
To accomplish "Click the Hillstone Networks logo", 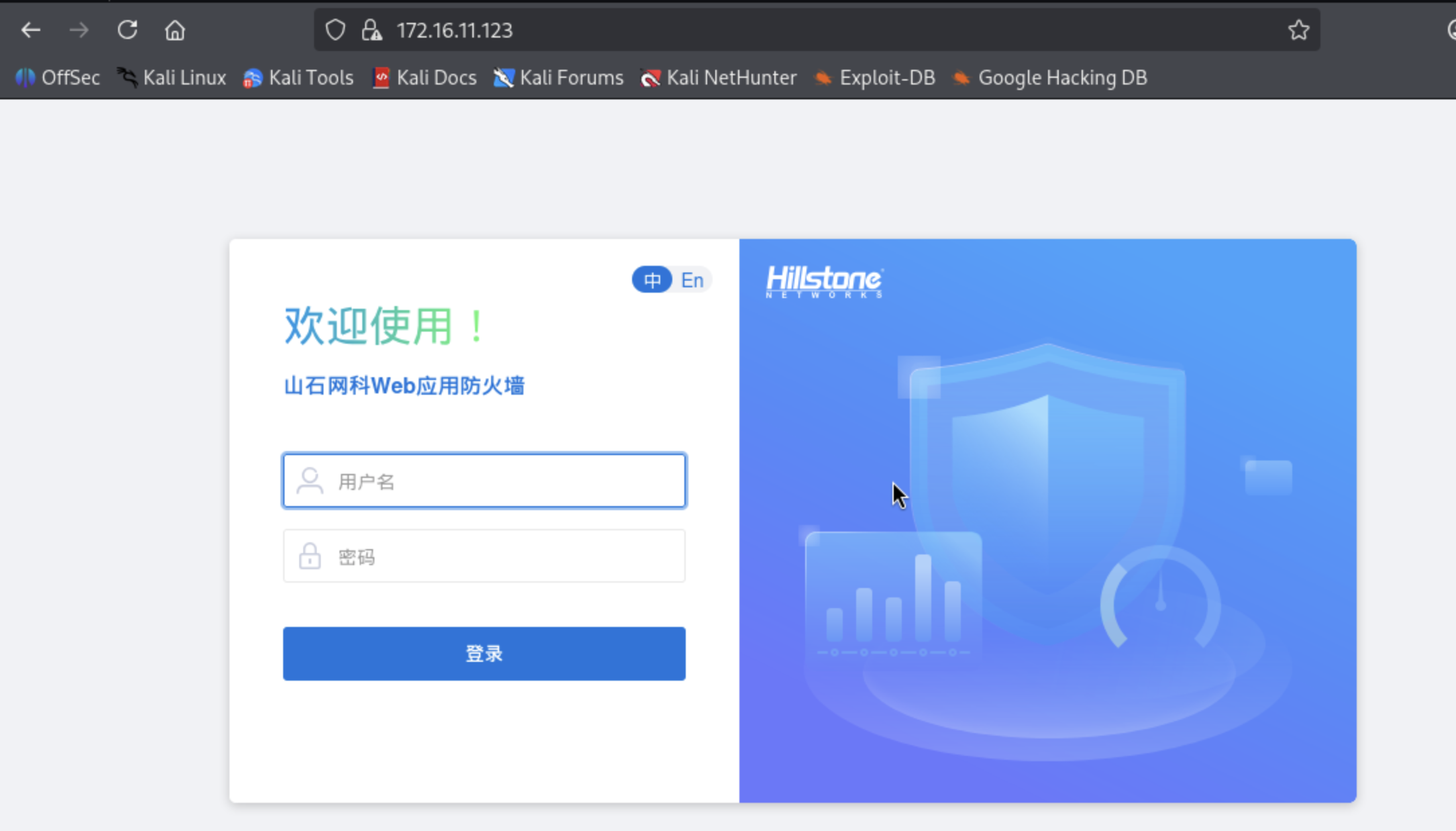I will pos(825,281).
